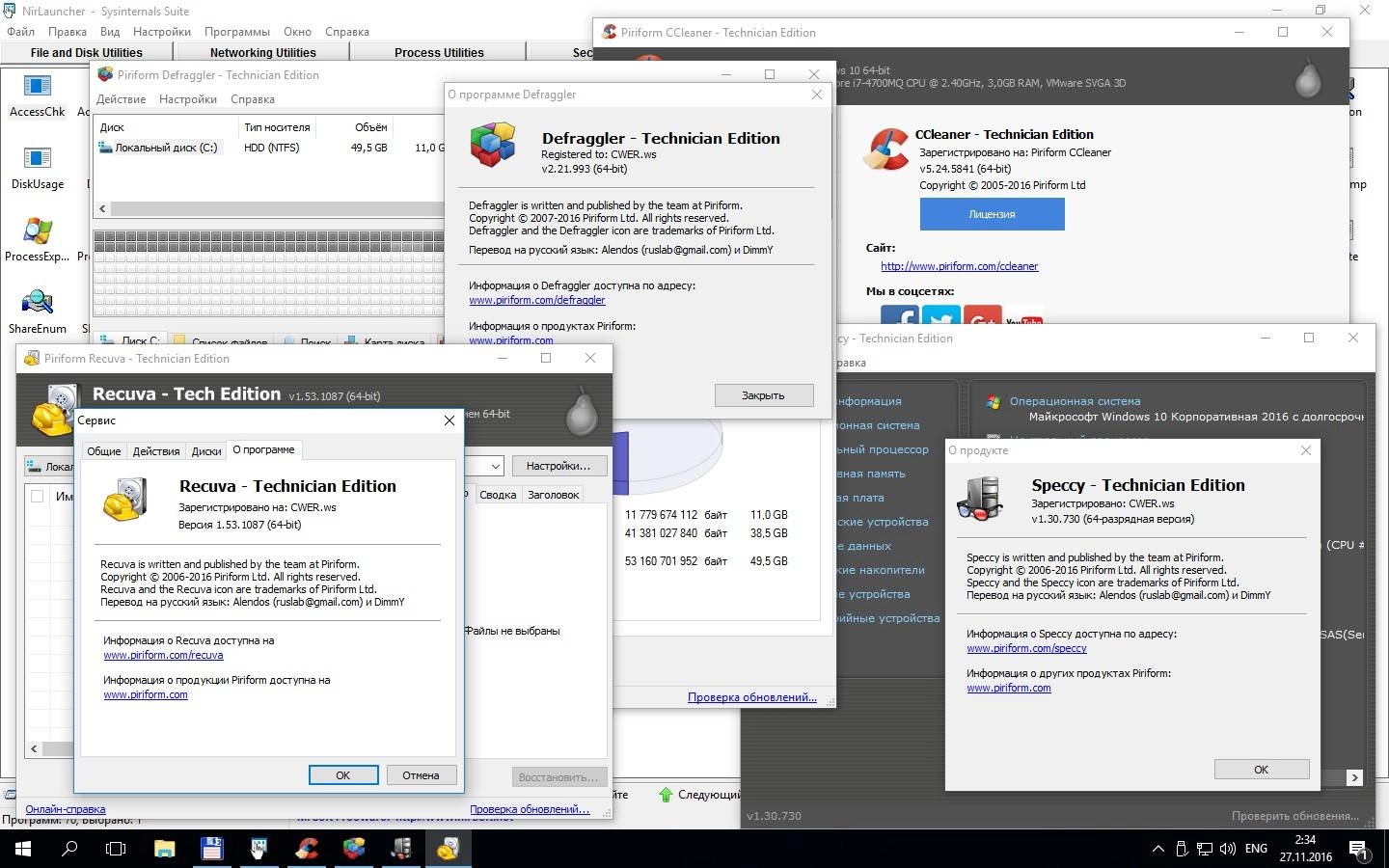Click Piriform pear logo in Recuva header
The height and width of the screenshot is (868, 1389).
tap(582, 411)
